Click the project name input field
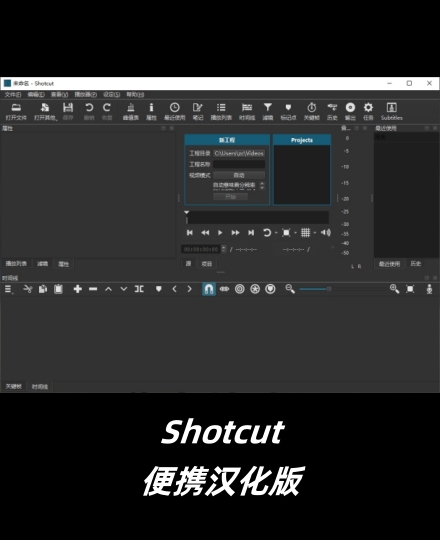 [x=239, y=164]
